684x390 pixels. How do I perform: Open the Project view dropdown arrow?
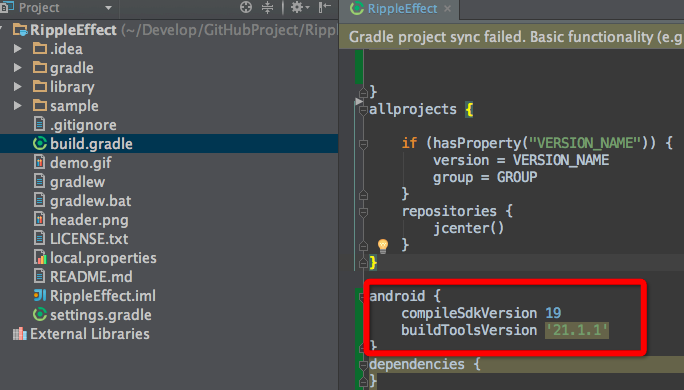click(x=109, y=8)
